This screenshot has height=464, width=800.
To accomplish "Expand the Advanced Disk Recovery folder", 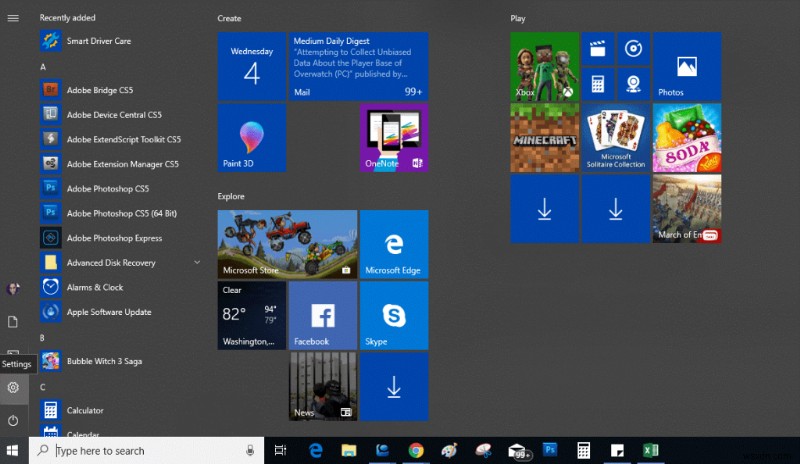I will pos(197,262).
